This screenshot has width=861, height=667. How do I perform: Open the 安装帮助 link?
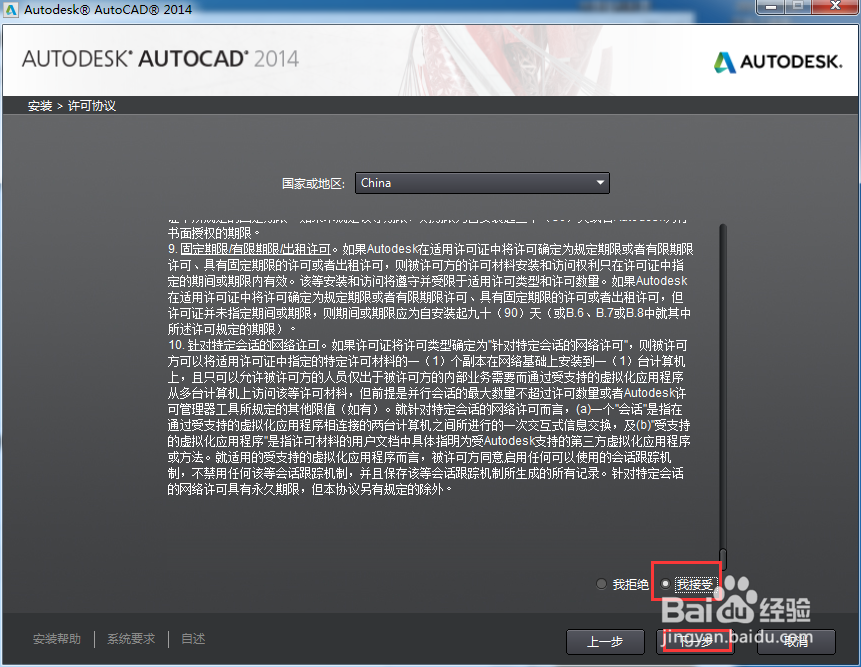(57, 639)
